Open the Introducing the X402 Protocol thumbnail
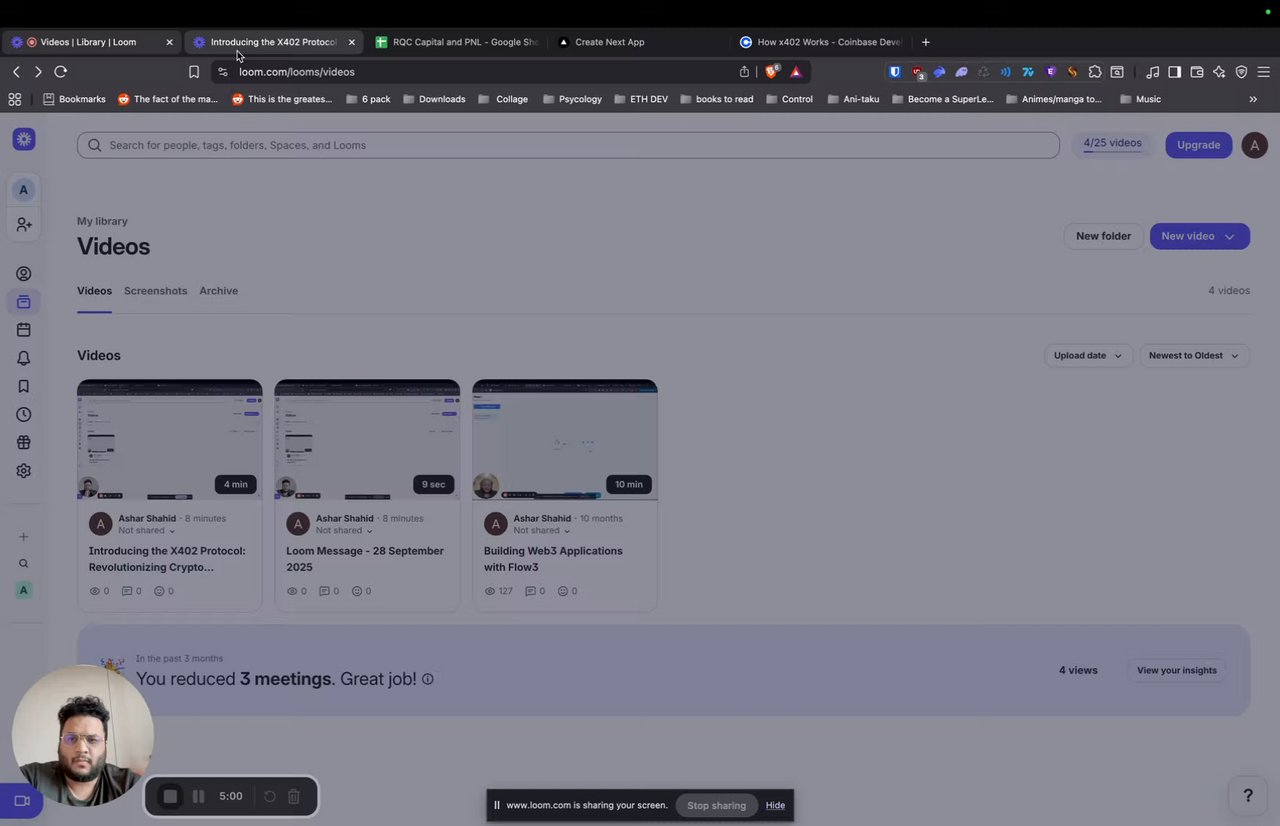This screenshot has height=826, width=1280. coord(170,440)
